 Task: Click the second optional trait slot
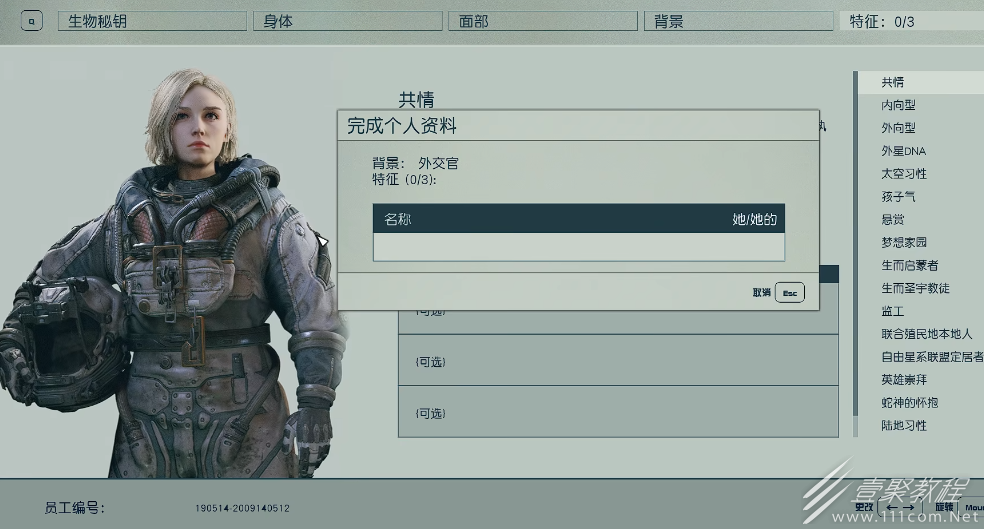pos(618,360)
